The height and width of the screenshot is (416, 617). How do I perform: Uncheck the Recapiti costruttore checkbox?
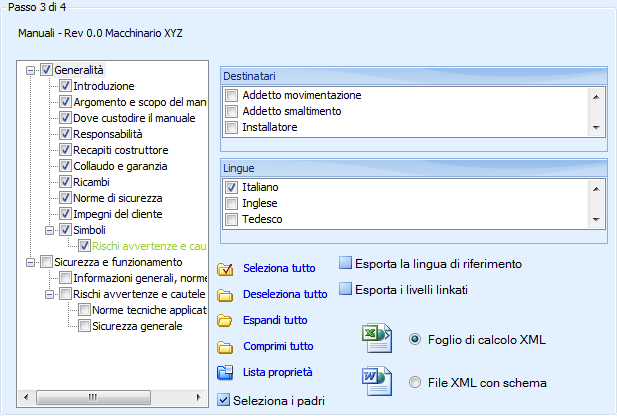pyautogui.click(x=65, y=150)
